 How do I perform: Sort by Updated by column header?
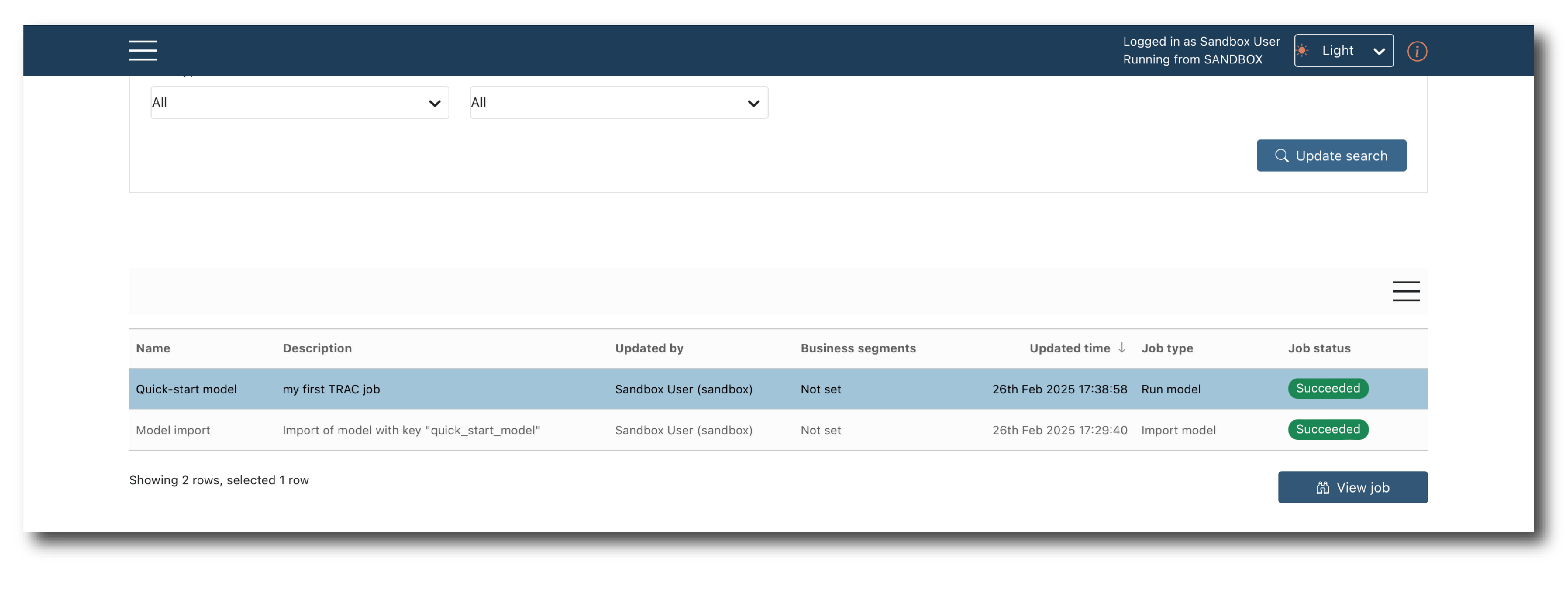[x=649, y=348]
